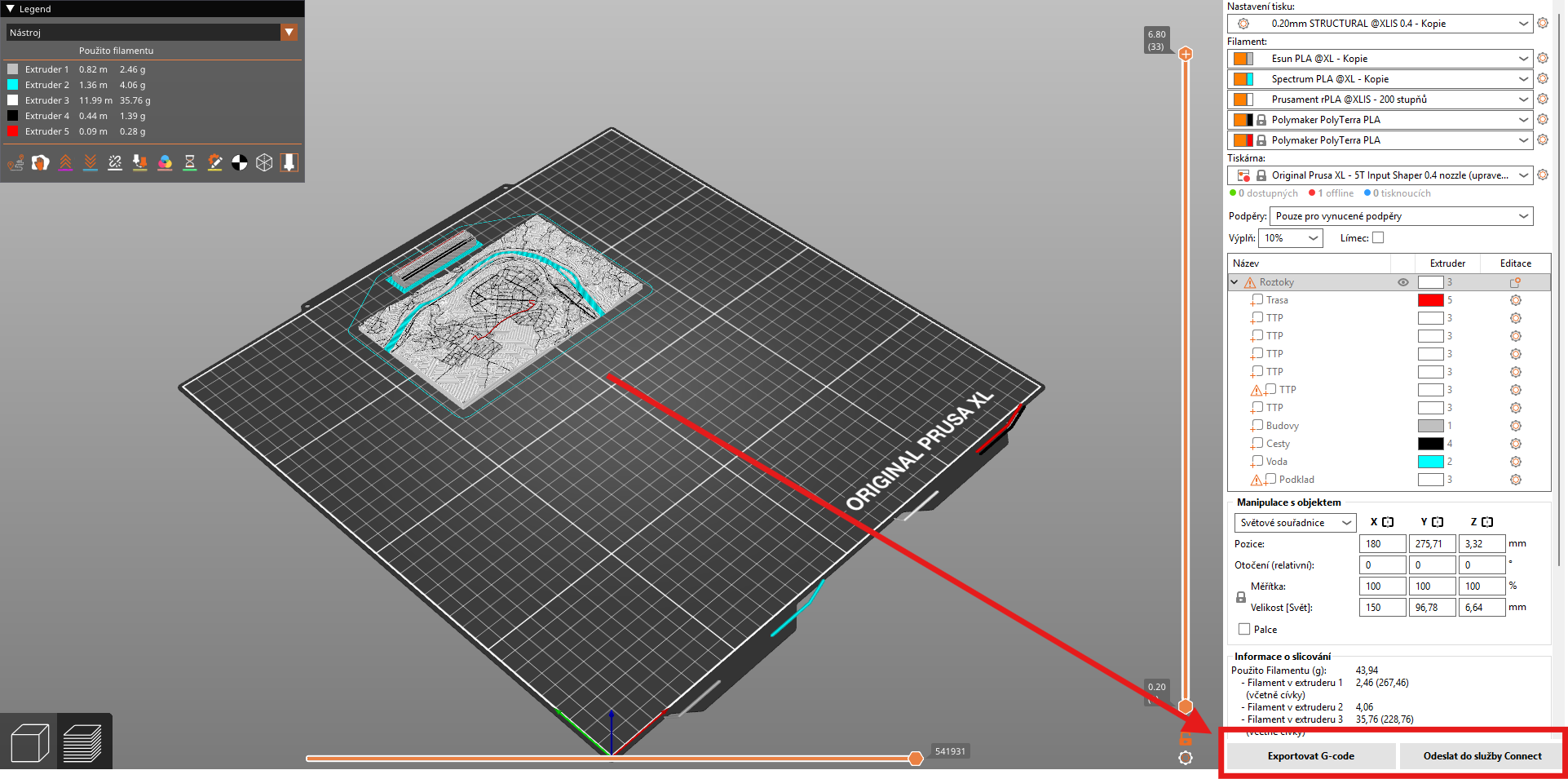Open the Nástroj legend view dropdown
This screenshot has height=779, width=1568.
[289, 33]
